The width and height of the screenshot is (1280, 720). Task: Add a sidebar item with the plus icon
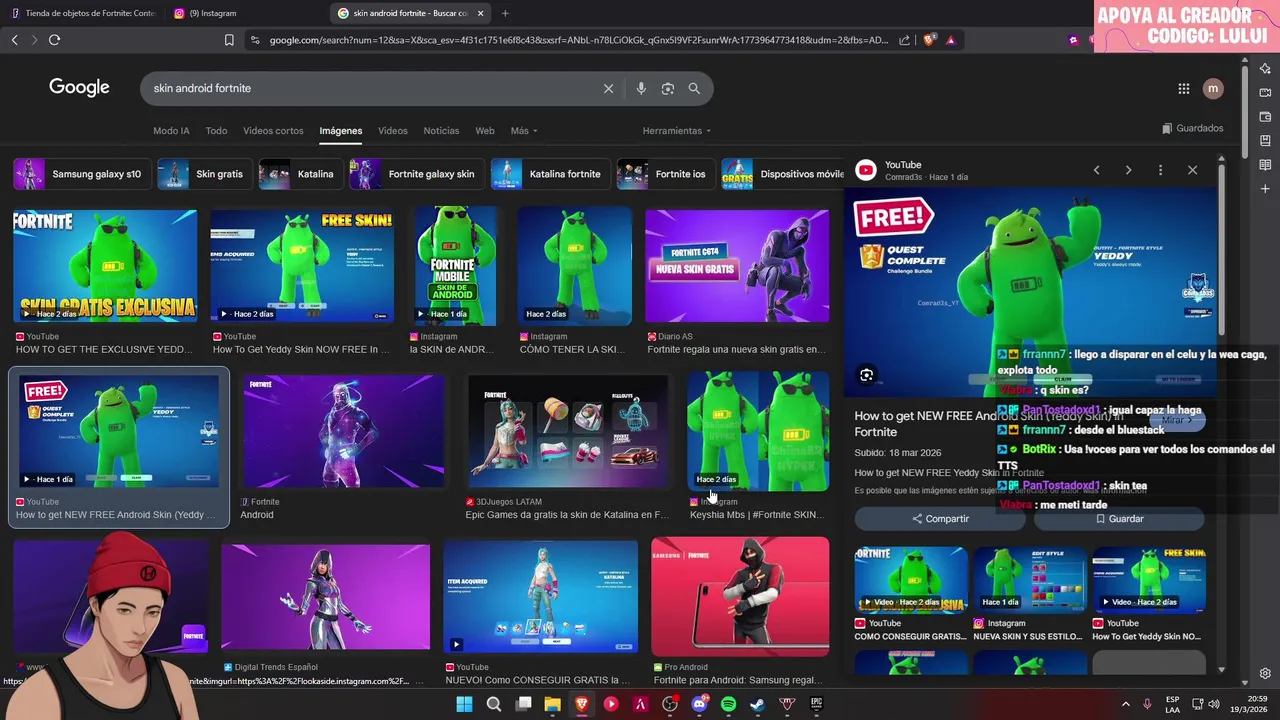click(x=1265, y=188)
